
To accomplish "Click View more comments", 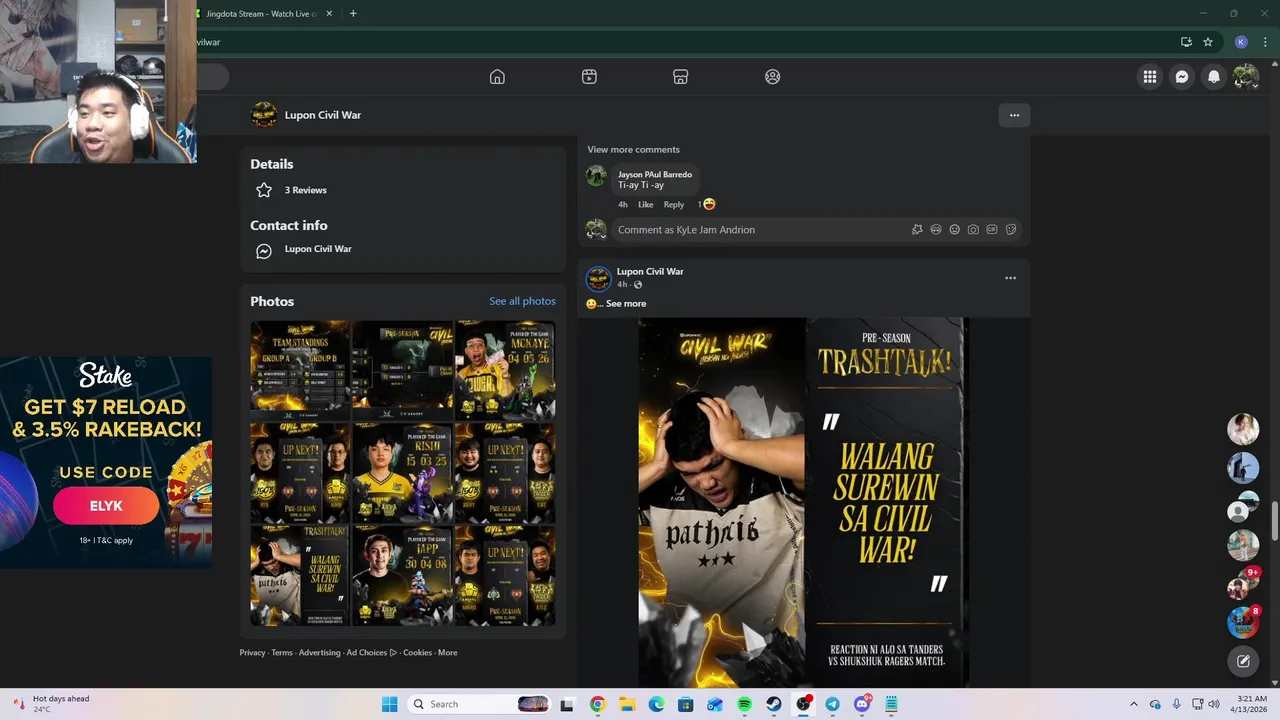I will coord(633,150).
